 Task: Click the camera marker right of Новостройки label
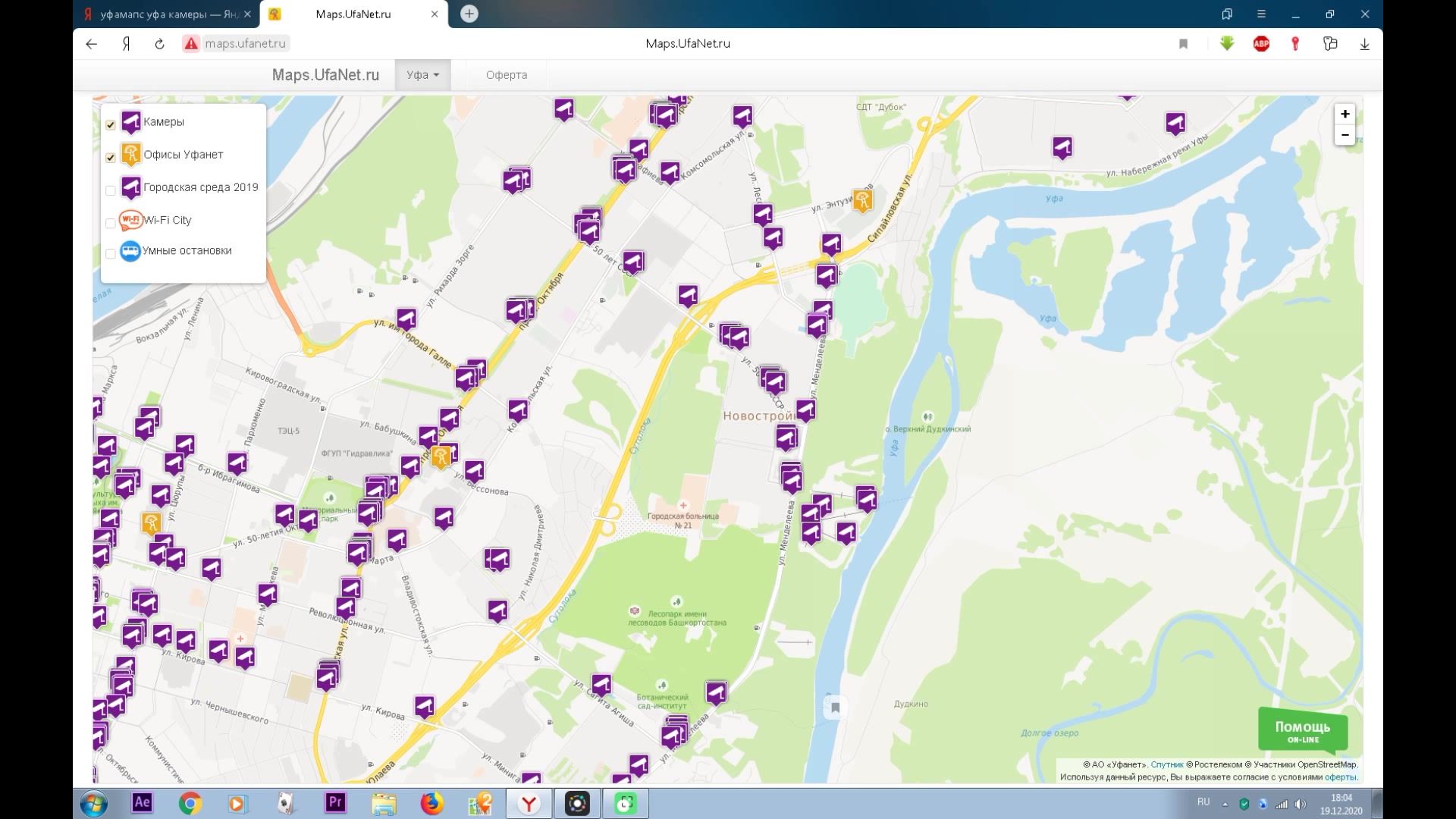805,411
